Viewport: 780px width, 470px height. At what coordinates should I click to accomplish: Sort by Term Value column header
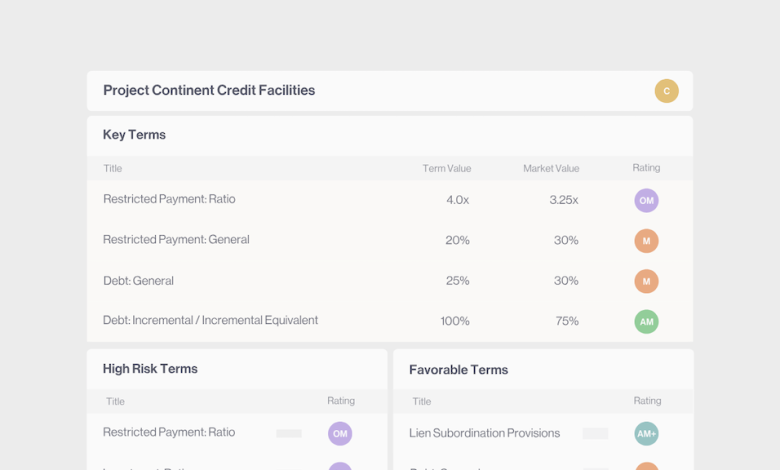(x=446, y=168)
